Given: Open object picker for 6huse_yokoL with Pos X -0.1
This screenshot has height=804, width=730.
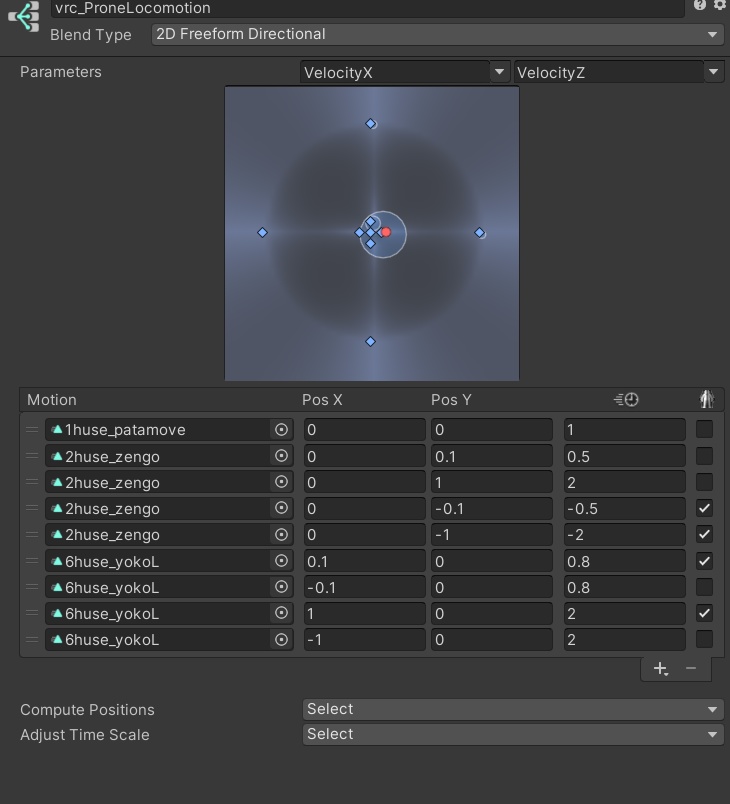Looking at the screenshot, I should click(281, 587).
